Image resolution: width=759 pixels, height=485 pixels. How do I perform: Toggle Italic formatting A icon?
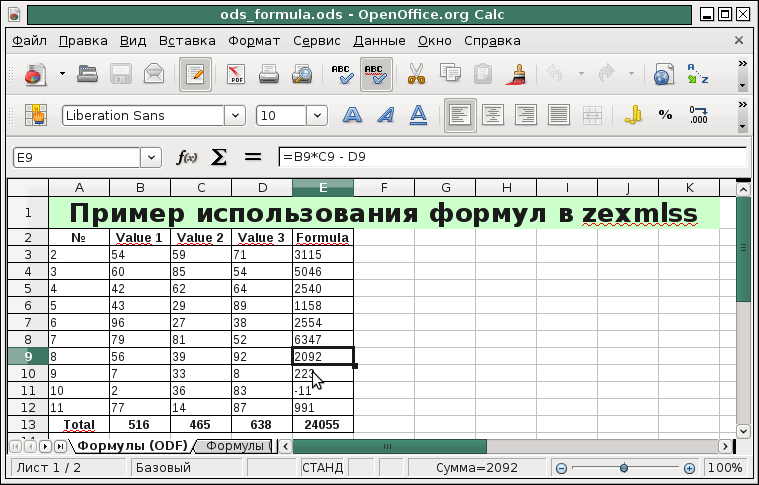pos(386,115)
